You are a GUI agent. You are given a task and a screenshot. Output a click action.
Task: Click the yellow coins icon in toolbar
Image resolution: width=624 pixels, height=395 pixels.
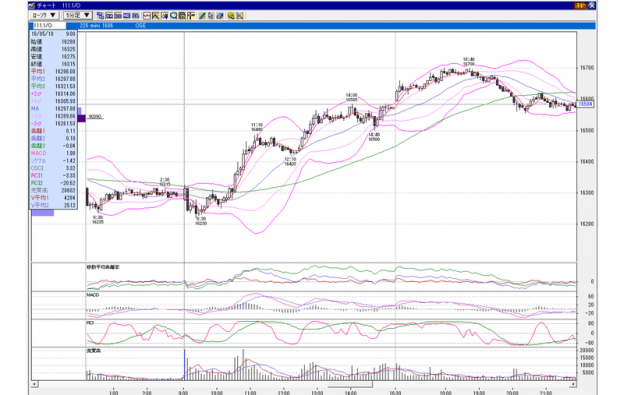point(231,16)
